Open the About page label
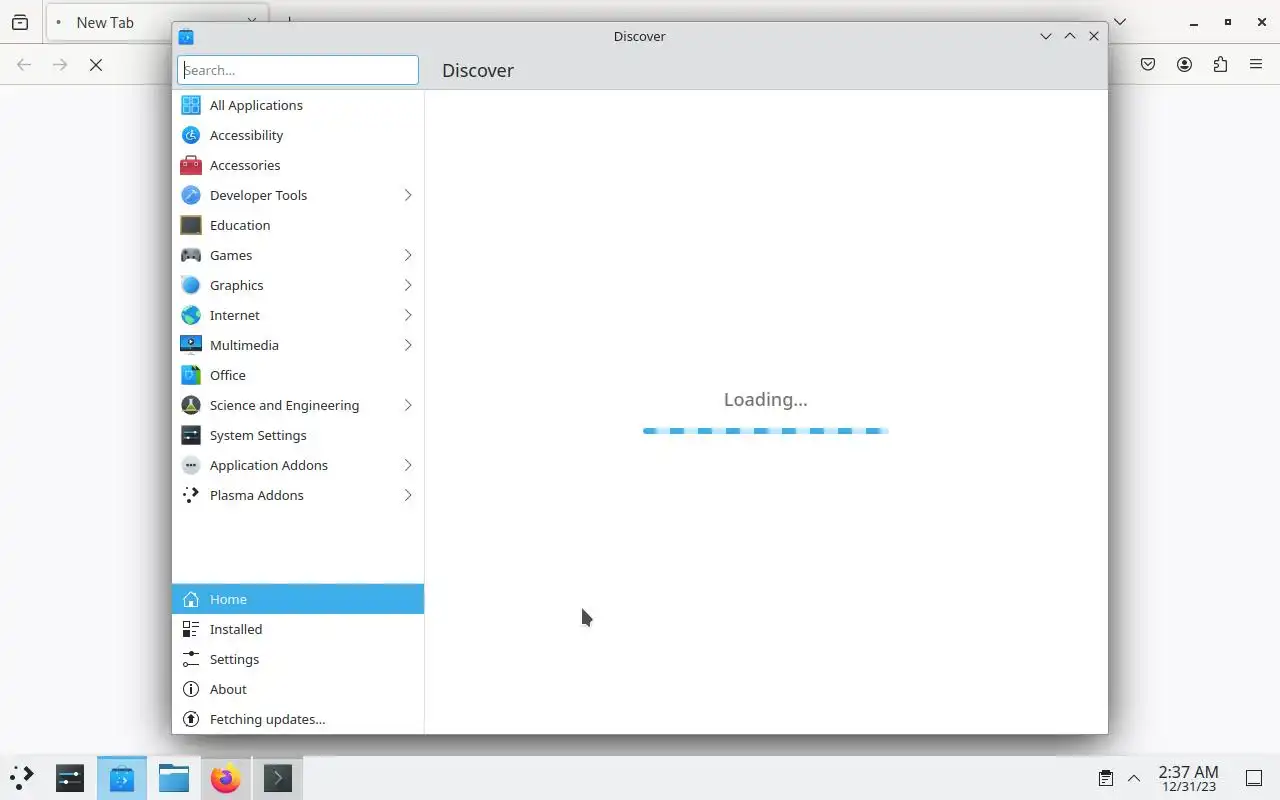Screen dimensions: 1280x800 (228, 689)
